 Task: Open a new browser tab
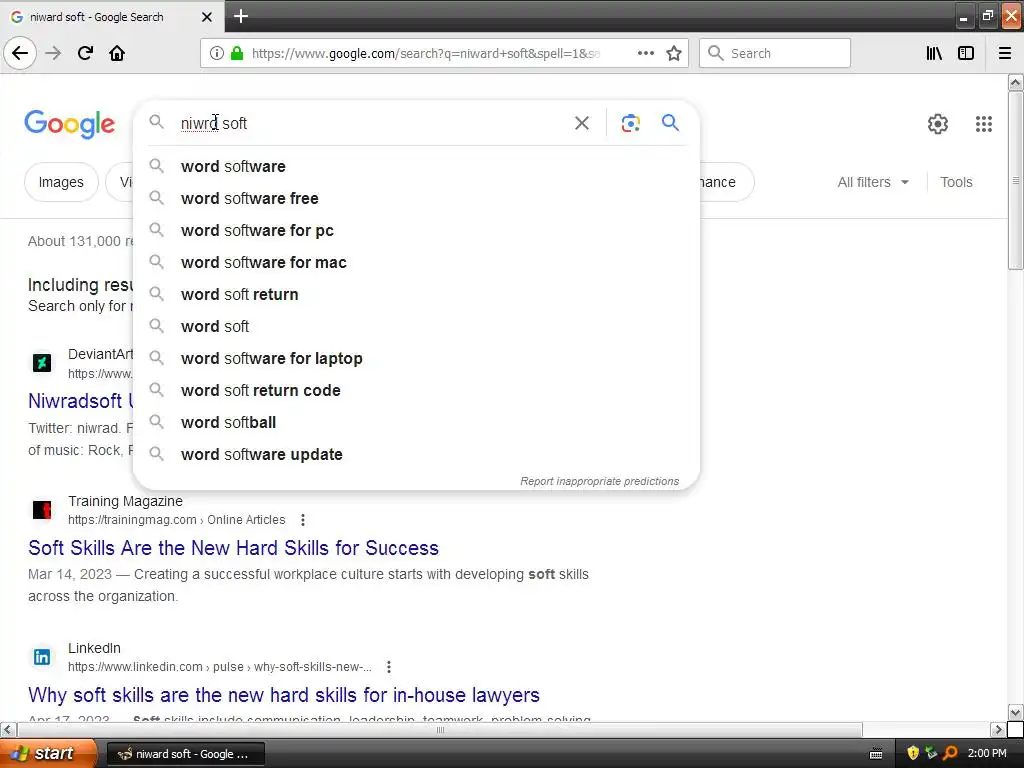click(241, 16)
